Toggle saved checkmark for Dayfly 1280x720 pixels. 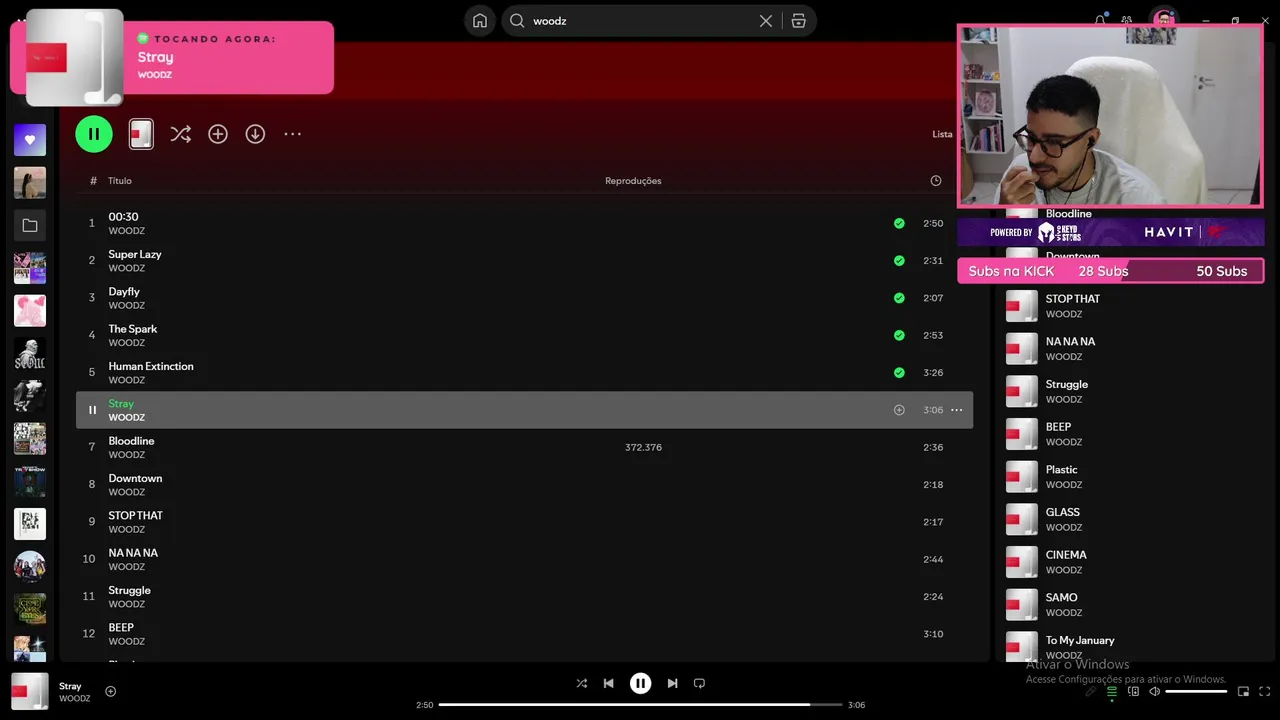click(899, 298)
